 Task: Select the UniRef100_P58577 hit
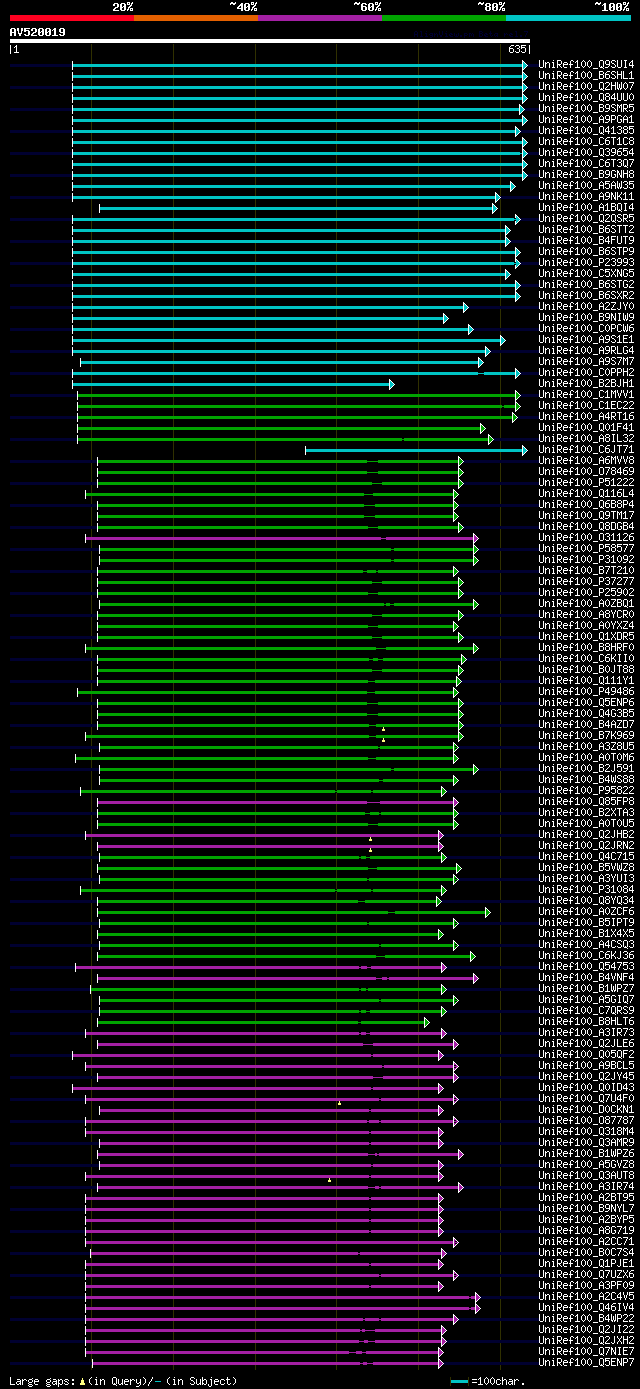[x=586, y=549]
